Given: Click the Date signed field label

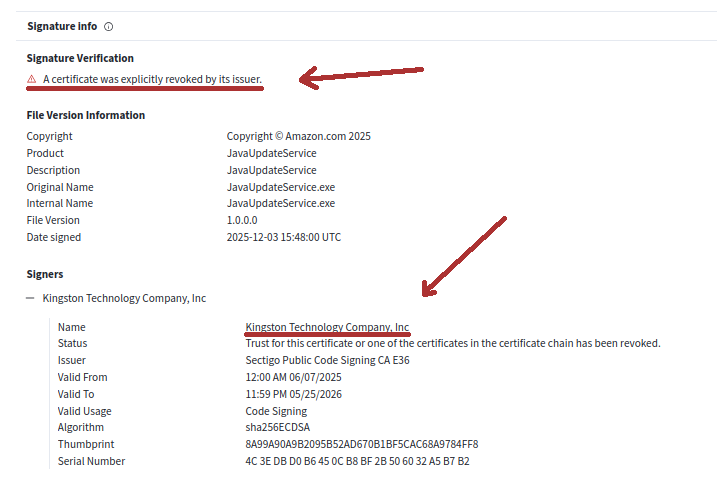Looking at the screenshot, I should click(x=54, y=237).
